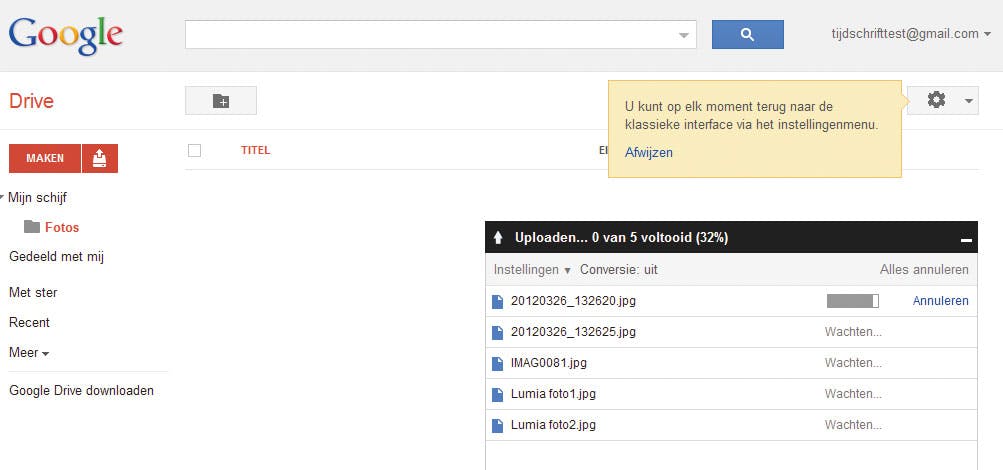The width and height of the screenshot is (1003, 470).
Task: Click the Conversie: uit text
Action: (619, 270)
